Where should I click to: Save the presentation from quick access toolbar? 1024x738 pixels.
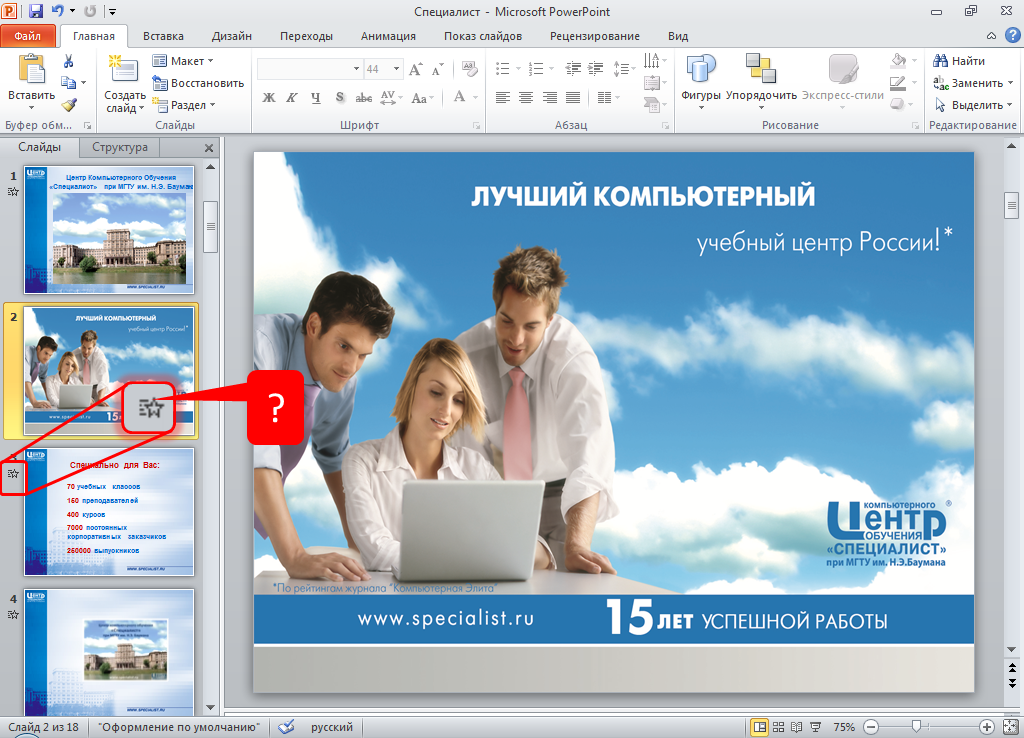(36, 11)
